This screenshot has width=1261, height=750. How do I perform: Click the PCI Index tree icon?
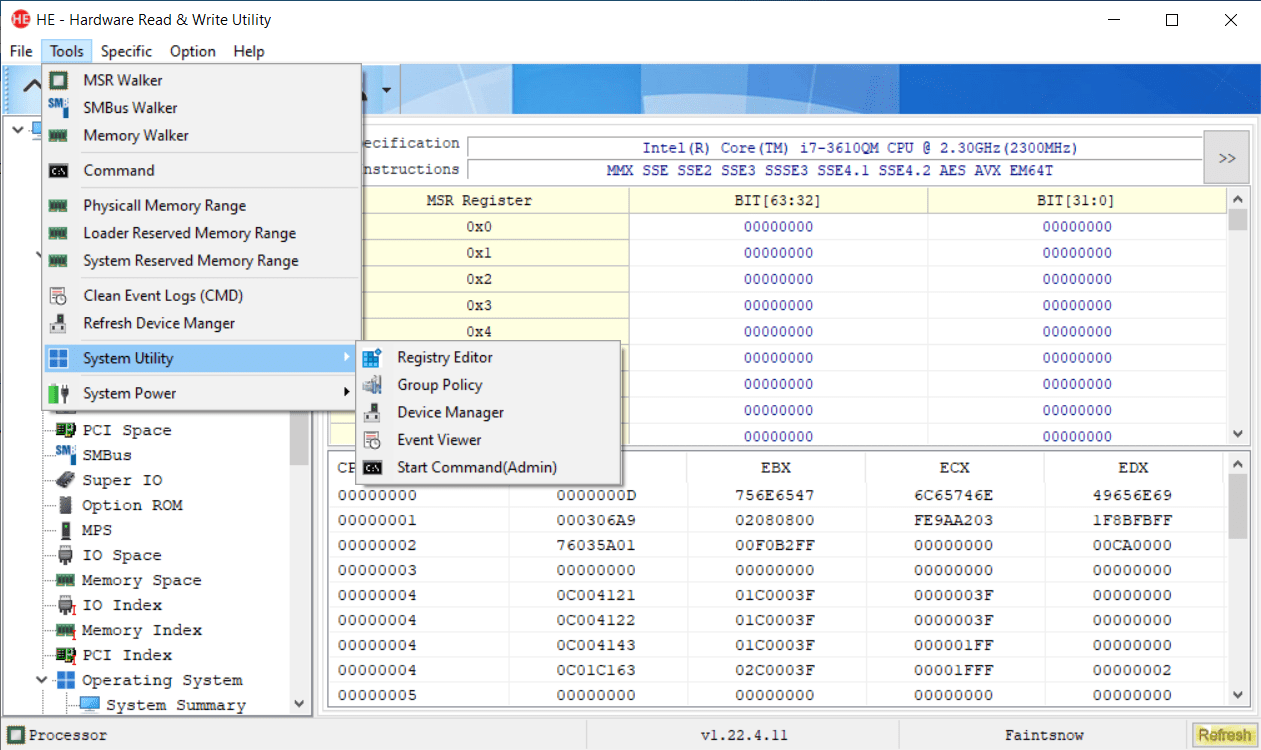[66, 655]
